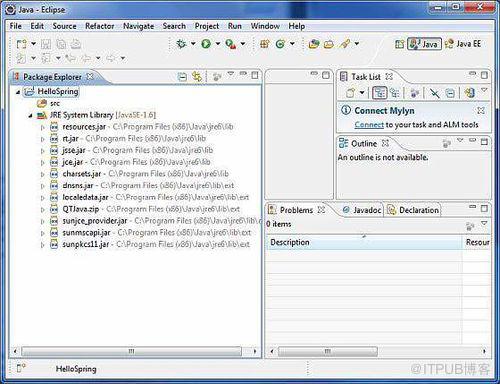Click the Connect link for Mylyn
The height and width of the screenshot is (384, 500).
click(x=369, y=125)
